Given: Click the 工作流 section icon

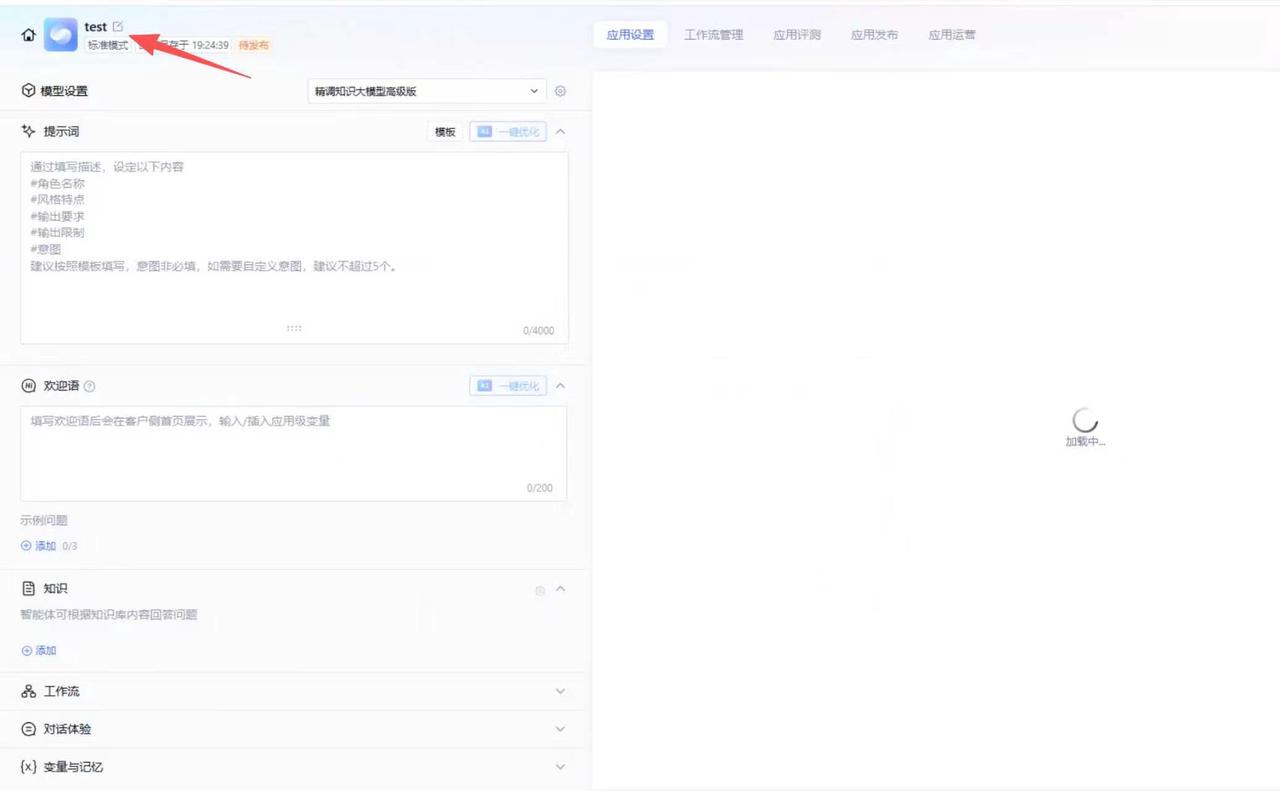Looking at the screenshot, I should click(x=28, y=691).
